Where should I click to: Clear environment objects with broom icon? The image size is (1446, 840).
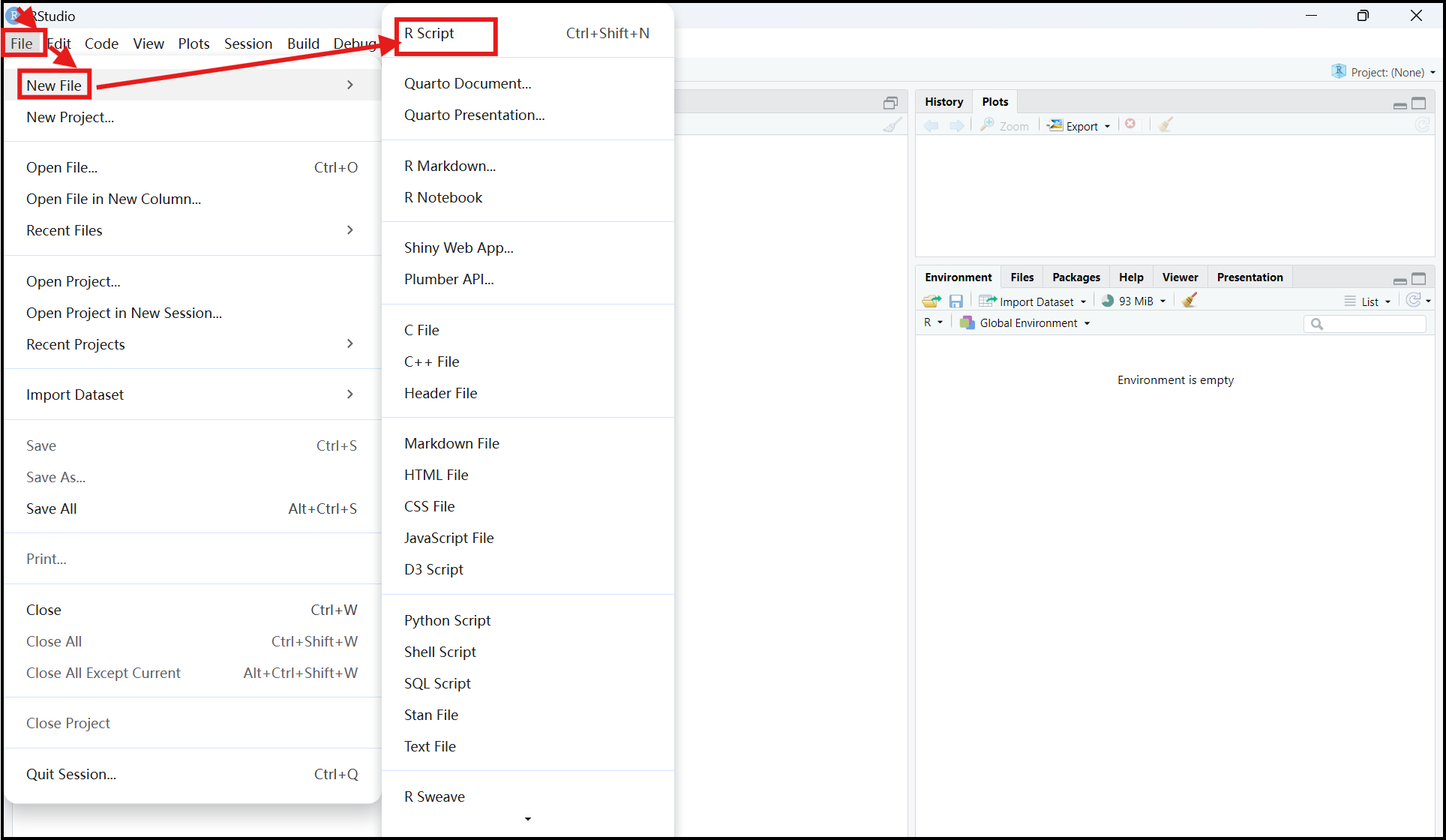(1189, 301)
